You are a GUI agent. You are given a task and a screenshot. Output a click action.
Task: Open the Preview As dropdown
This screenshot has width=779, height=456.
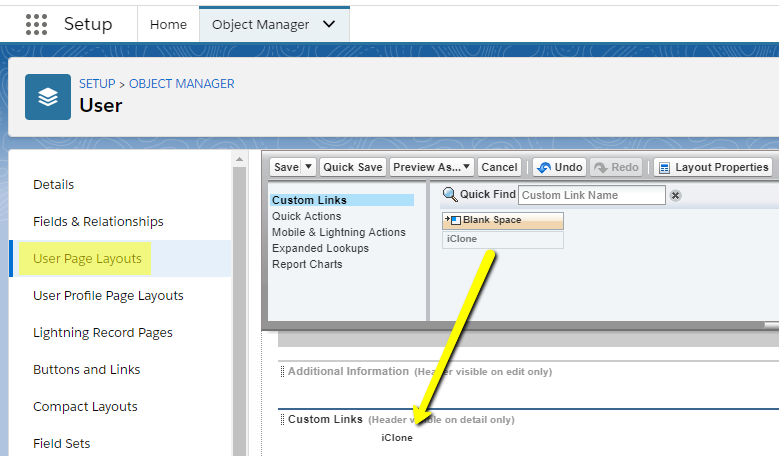point(432,167)
